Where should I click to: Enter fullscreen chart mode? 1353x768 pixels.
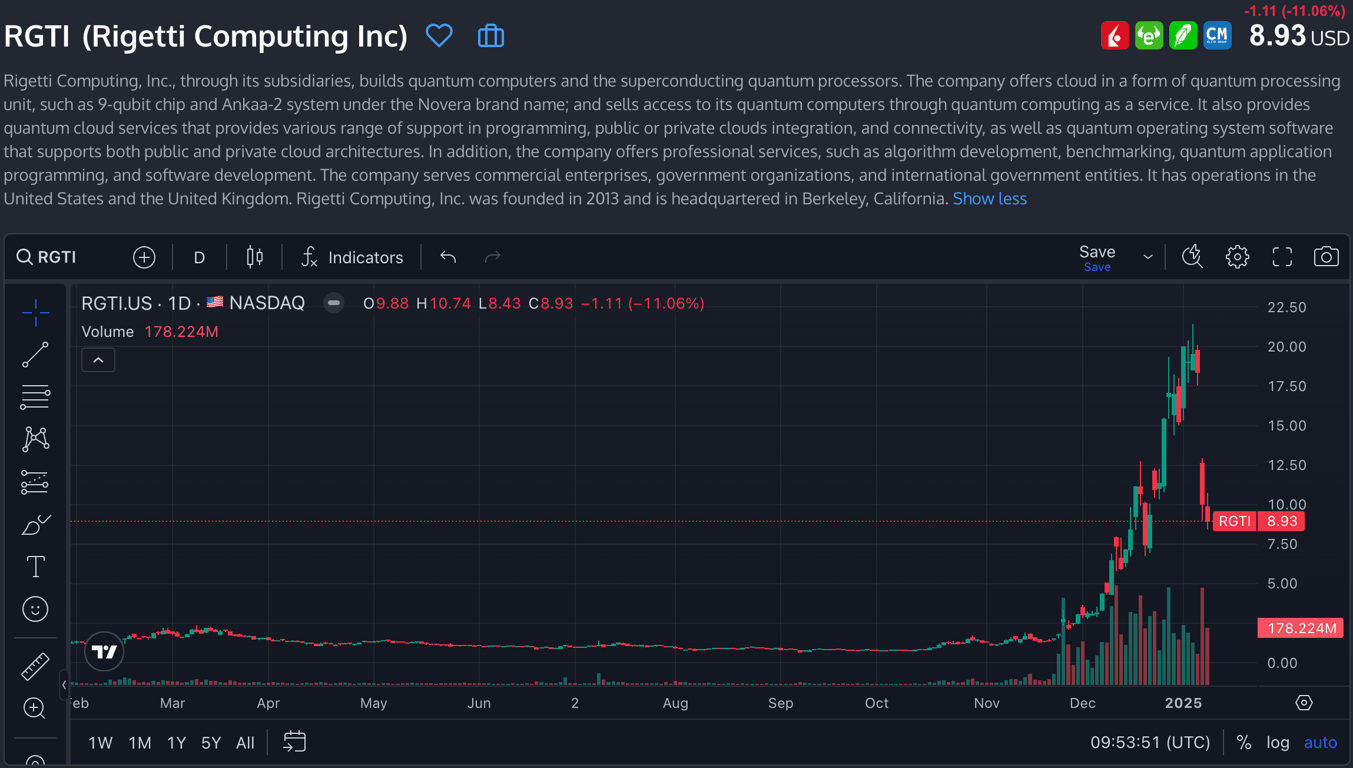1282,257
